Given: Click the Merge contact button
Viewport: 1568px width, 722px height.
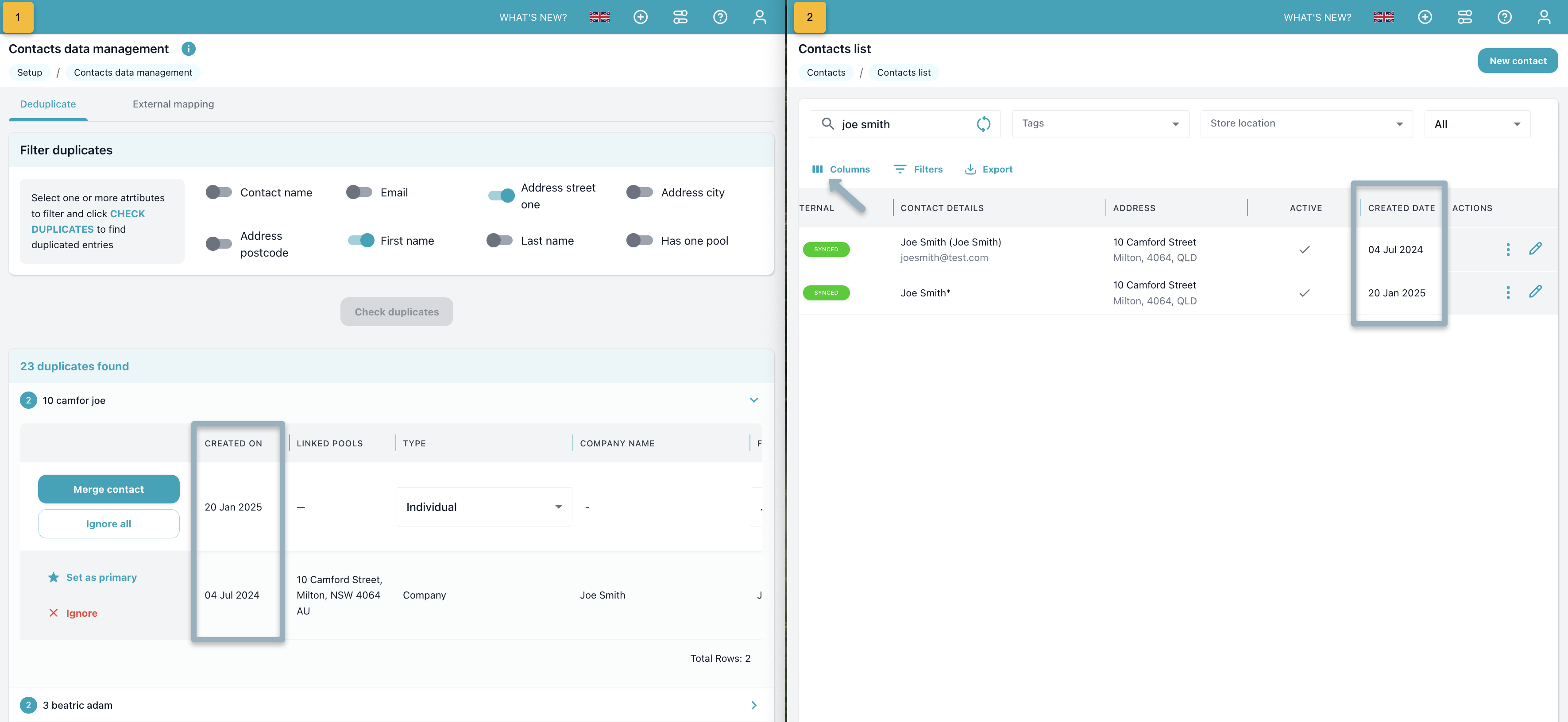Looking at the screenshot, I should point(108,489).
